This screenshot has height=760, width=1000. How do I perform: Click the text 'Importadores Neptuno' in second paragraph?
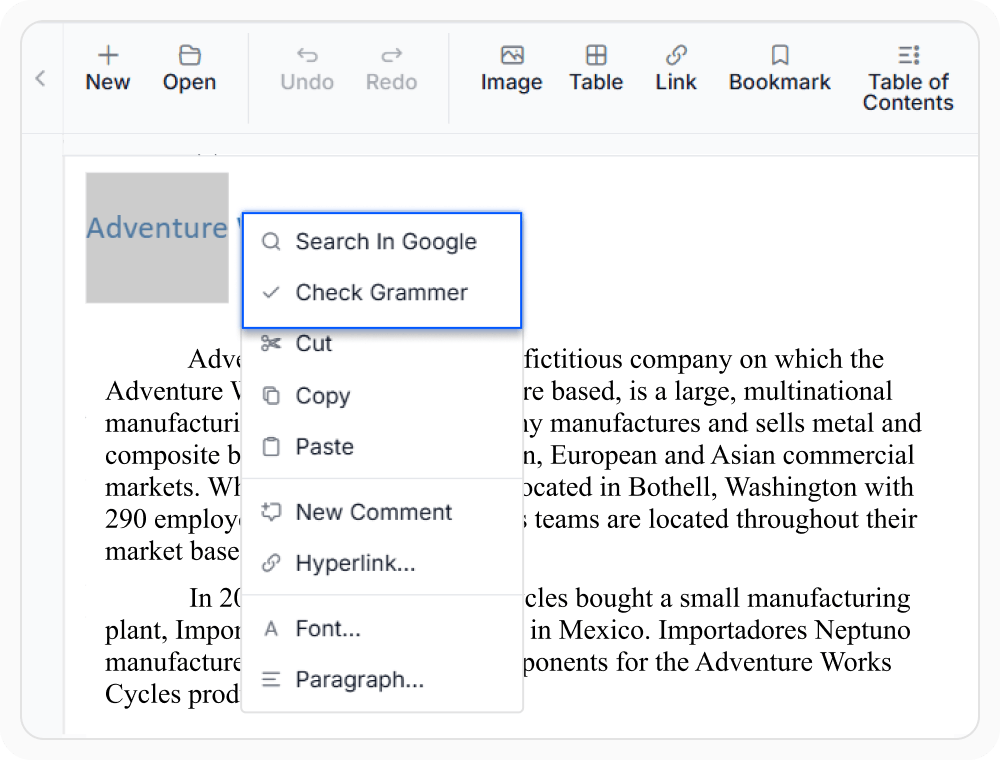point(784,631)
